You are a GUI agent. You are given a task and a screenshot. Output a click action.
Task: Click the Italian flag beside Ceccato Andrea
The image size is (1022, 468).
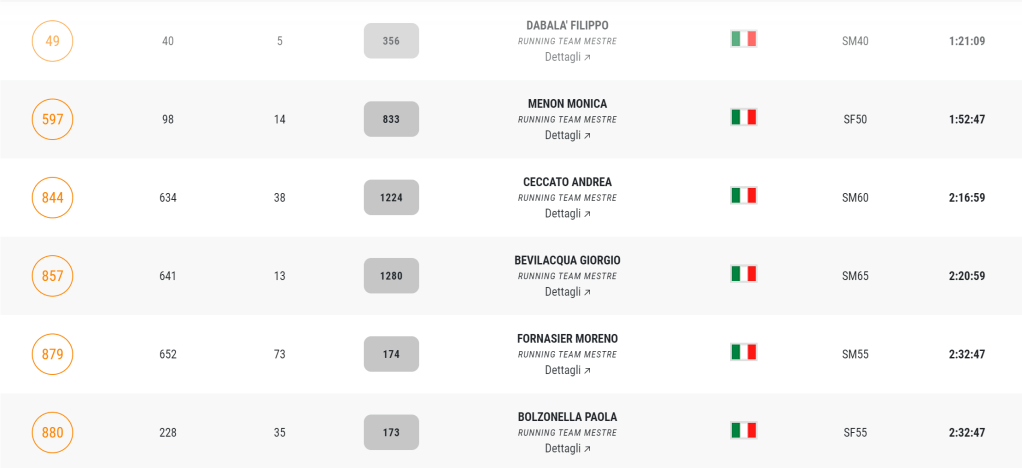743,195
